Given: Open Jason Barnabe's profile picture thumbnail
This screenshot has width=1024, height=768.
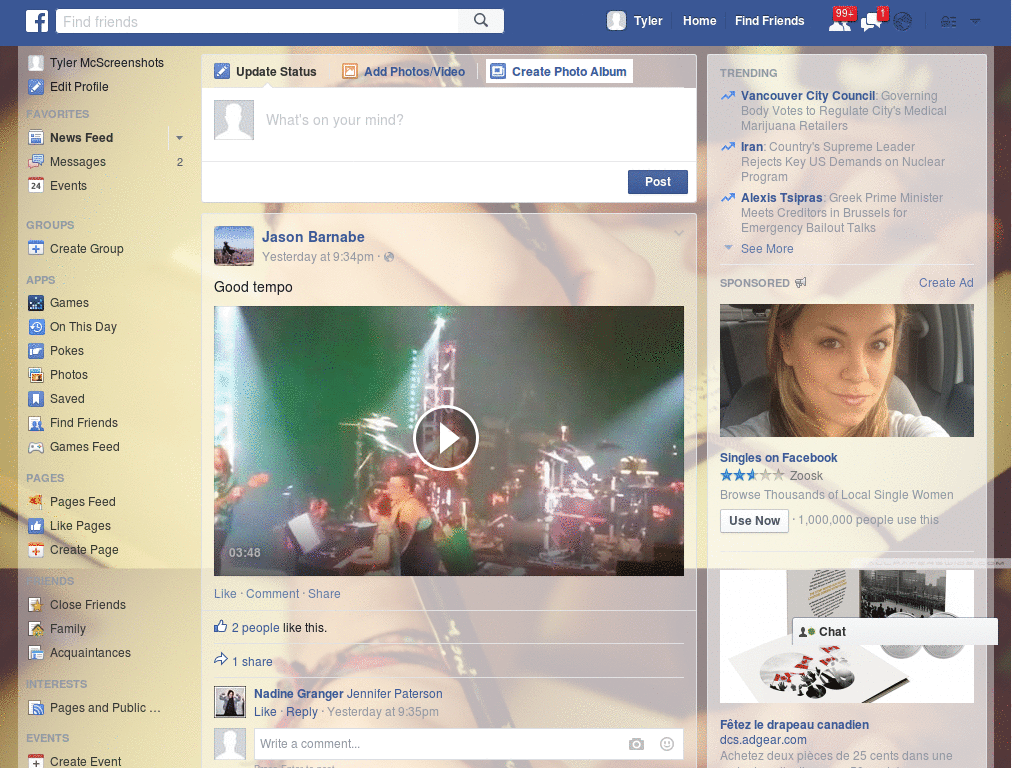Looking at the screenshot, I should click(234, 246).
